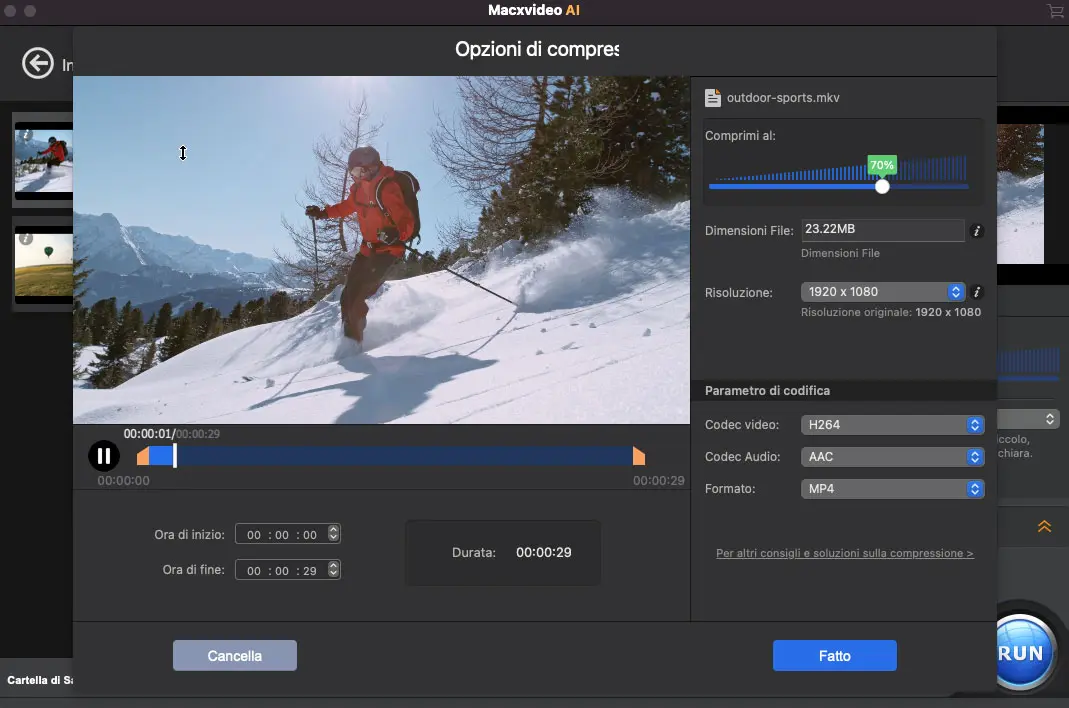Click the back arrow to exit options
The height and width of the screenshot is (708, 1069).
(38, 63)
